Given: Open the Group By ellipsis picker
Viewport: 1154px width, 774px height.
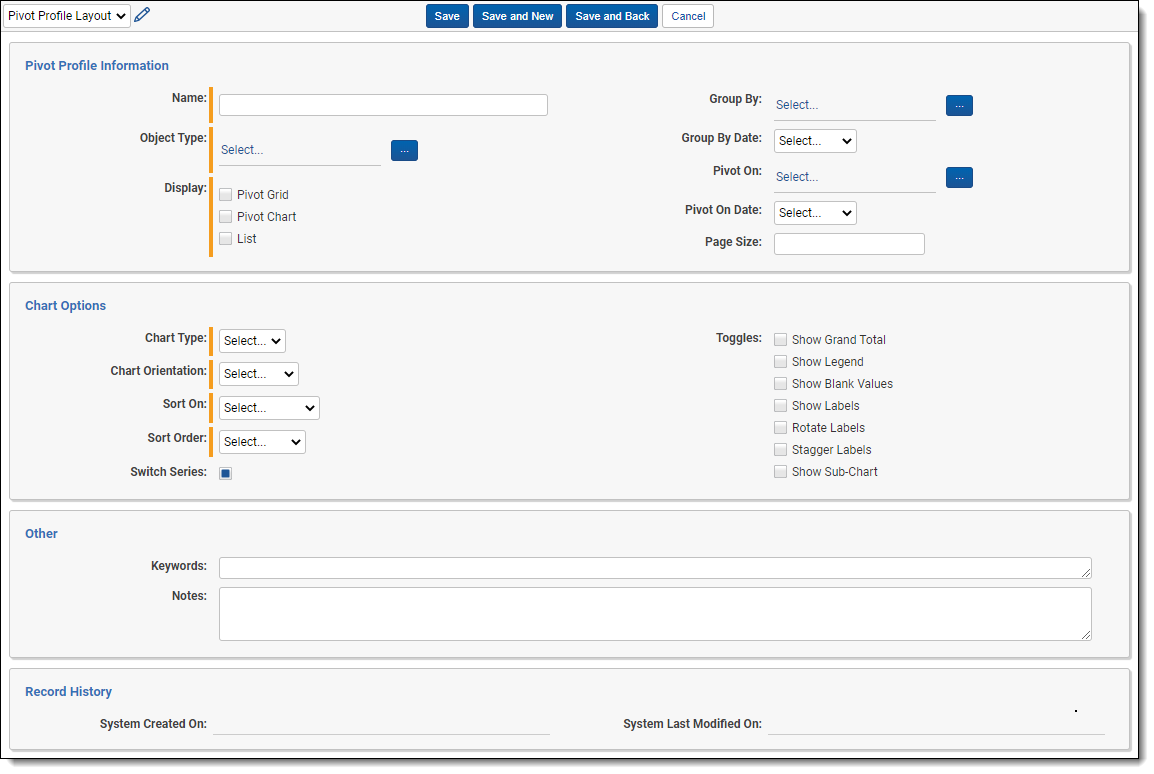Looking at the screenshot, I should coord(959,105).
